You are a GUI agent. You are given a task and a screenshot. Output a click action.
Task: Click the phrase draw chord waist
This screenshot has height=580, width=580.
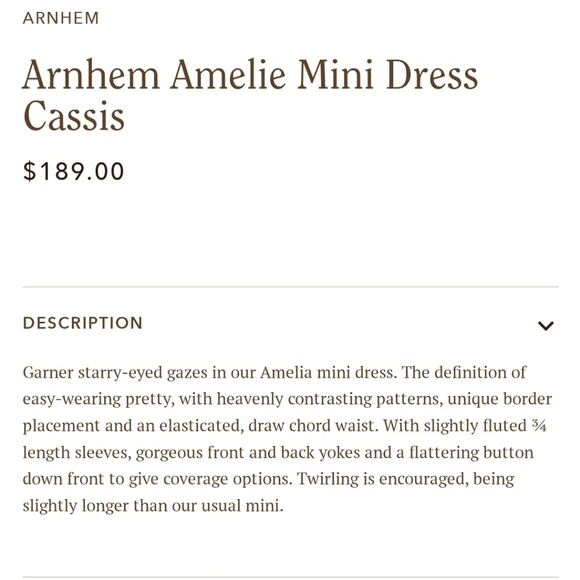coord(311,426)
